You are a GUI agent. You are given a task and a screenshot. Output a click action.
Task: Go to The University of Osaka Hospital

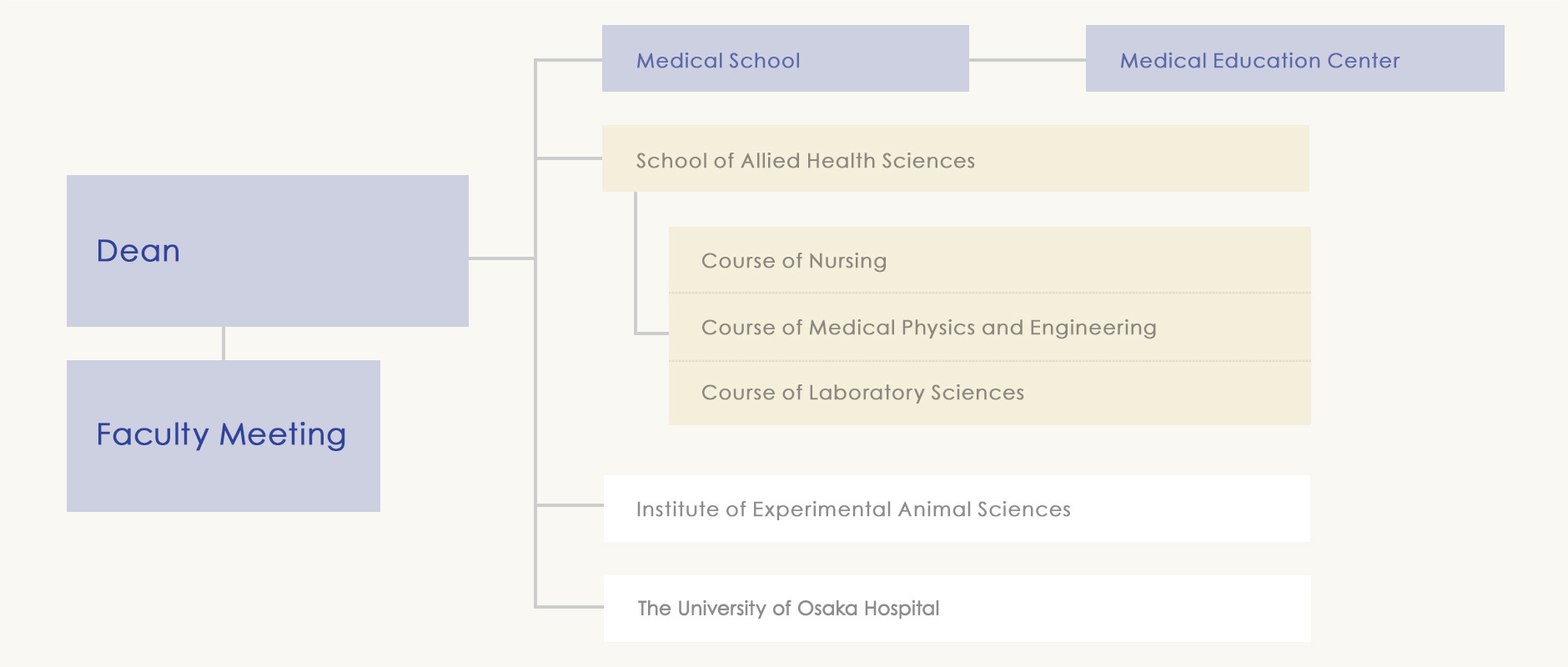coord(957,609)
